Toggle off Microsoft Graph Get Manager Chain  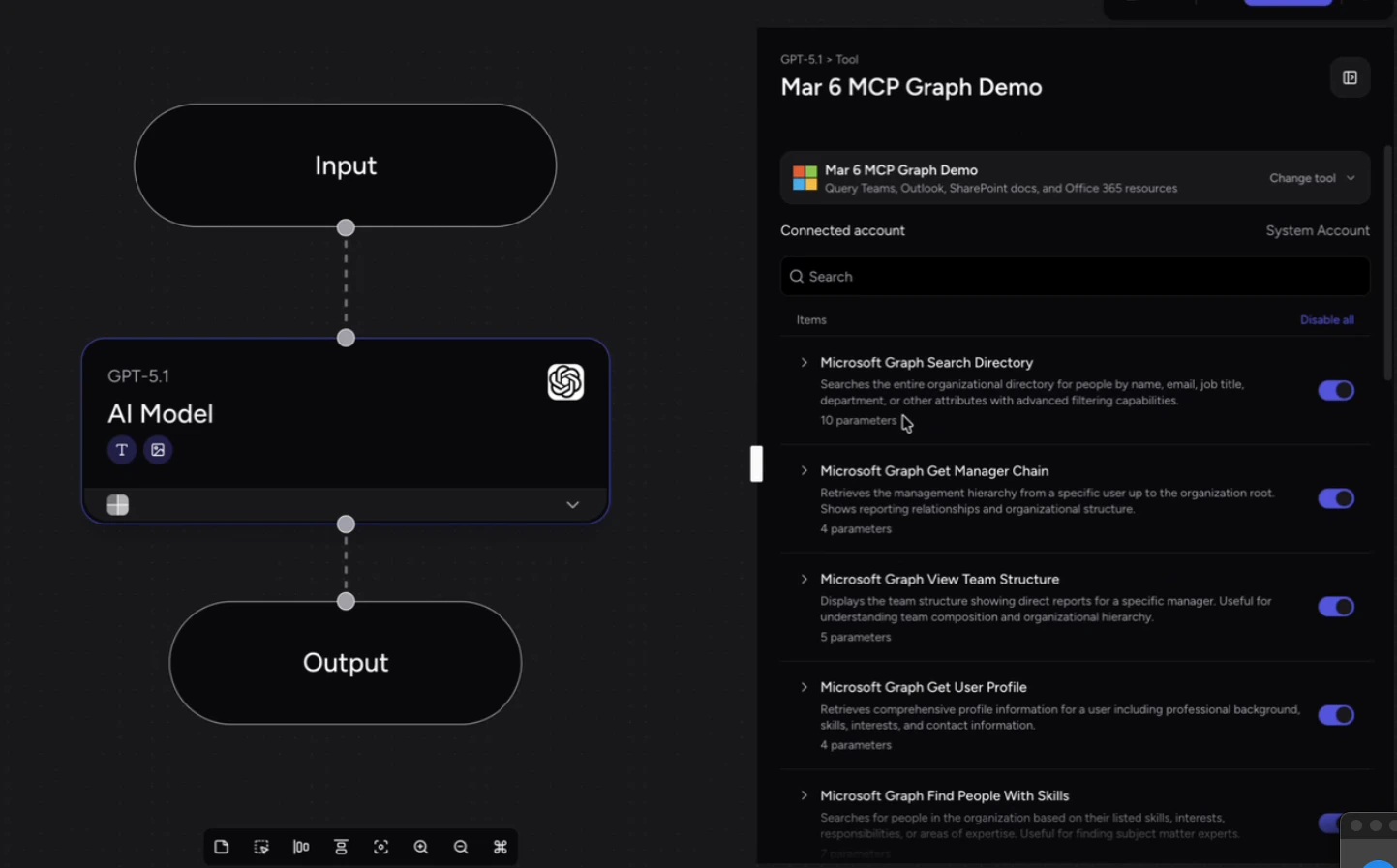point(1336,498)
